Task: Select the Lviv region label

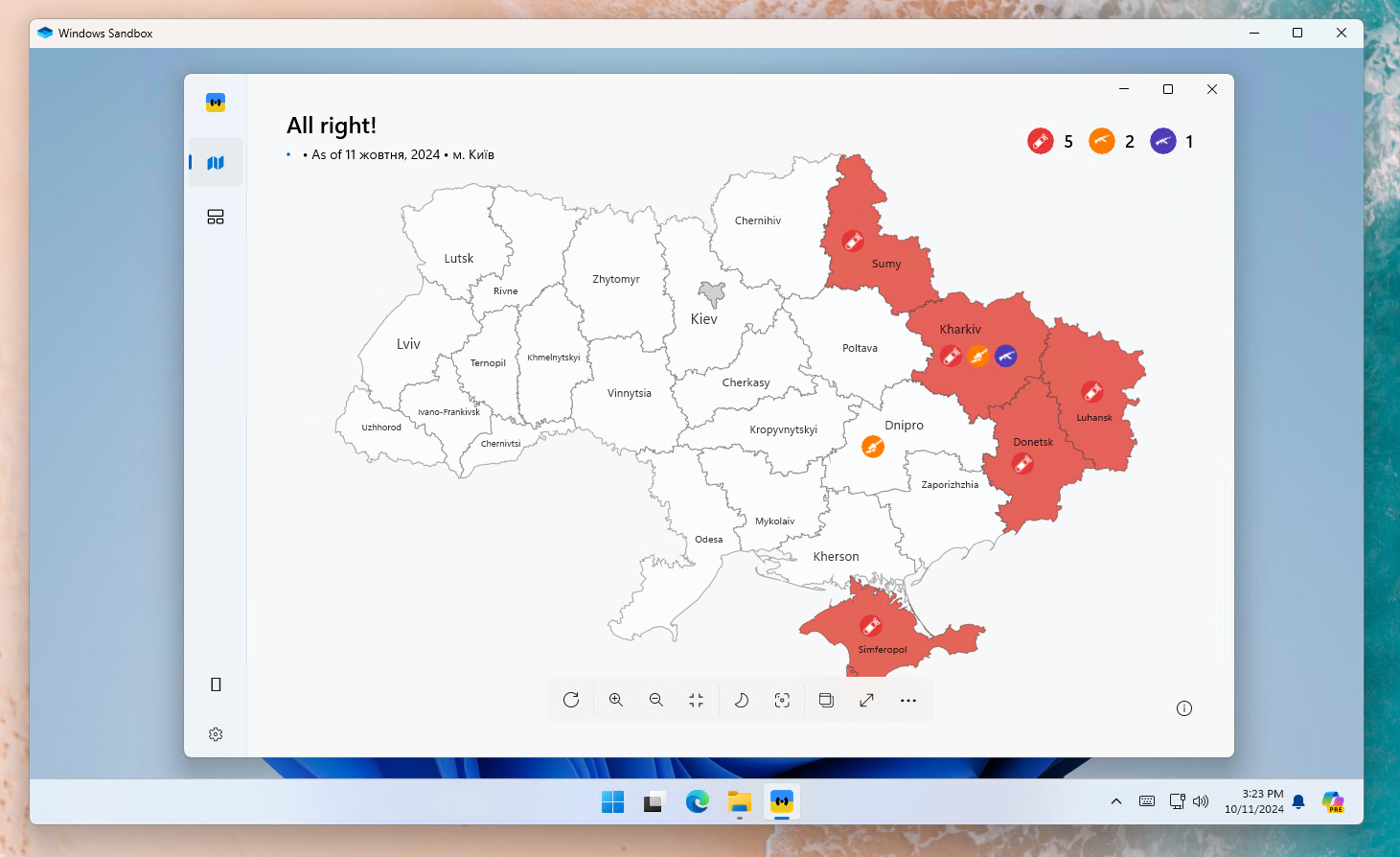Action: coord(408,344)
